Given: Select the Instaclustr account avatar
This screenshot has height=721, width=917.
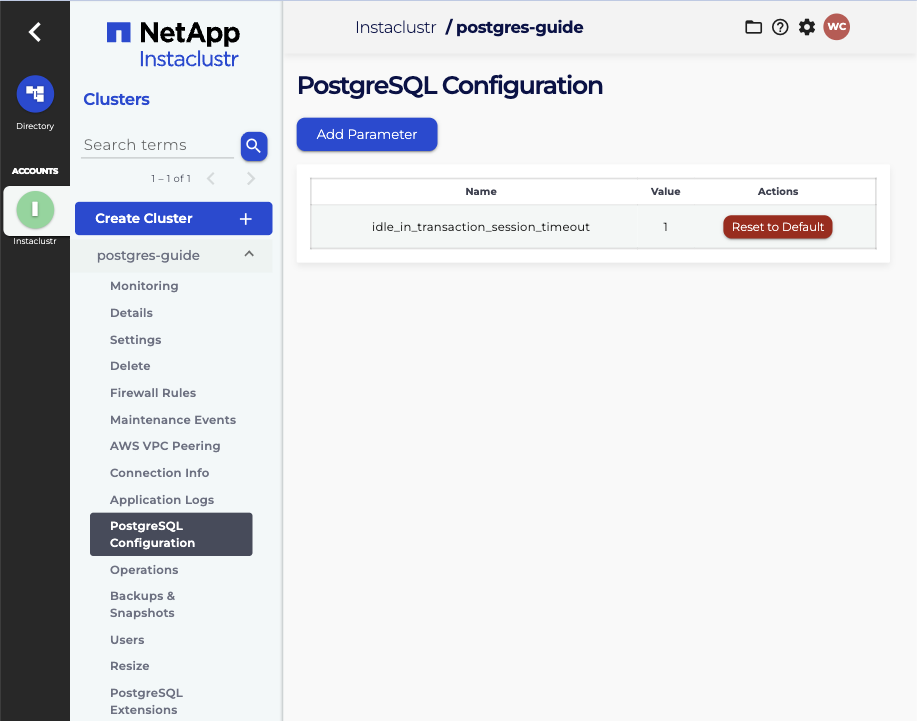Looking at the screenshot, I should 35,210.
